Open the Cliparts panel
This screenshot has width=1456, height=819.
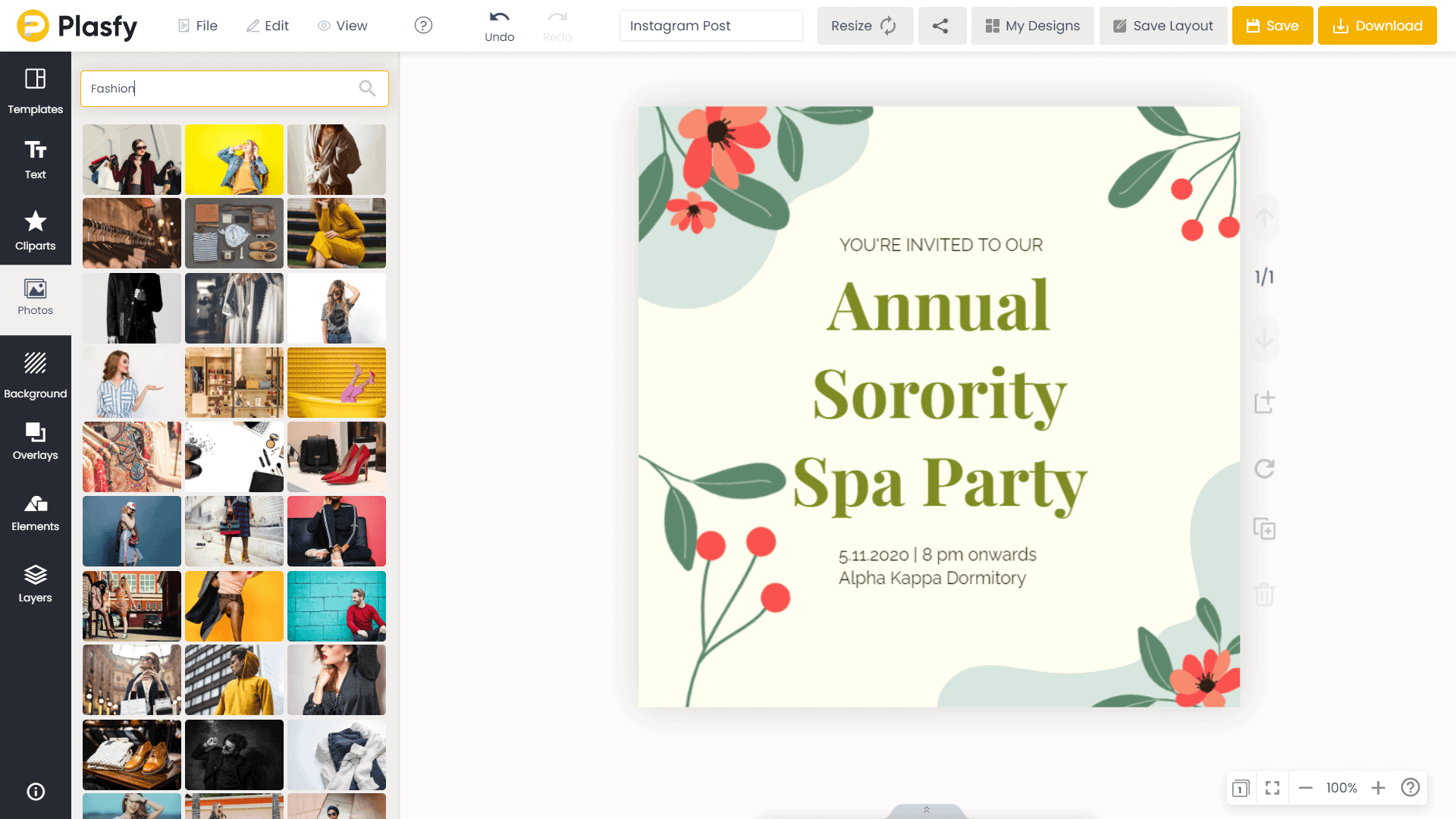click(35, 230)
